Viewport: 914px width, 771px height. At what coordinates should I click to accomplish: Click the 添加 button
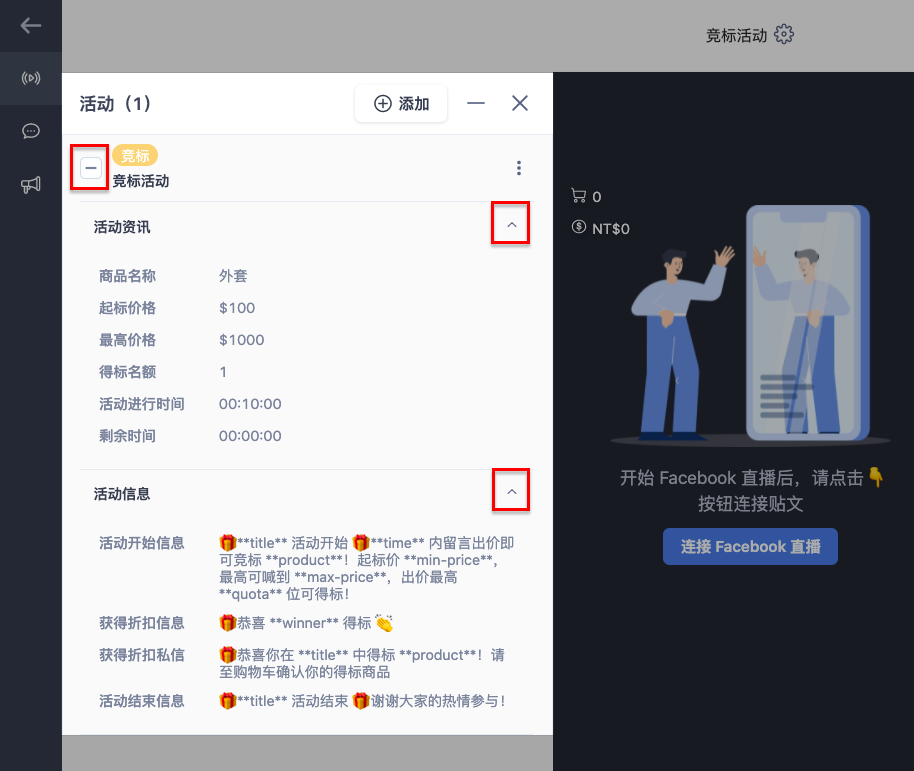401,104
